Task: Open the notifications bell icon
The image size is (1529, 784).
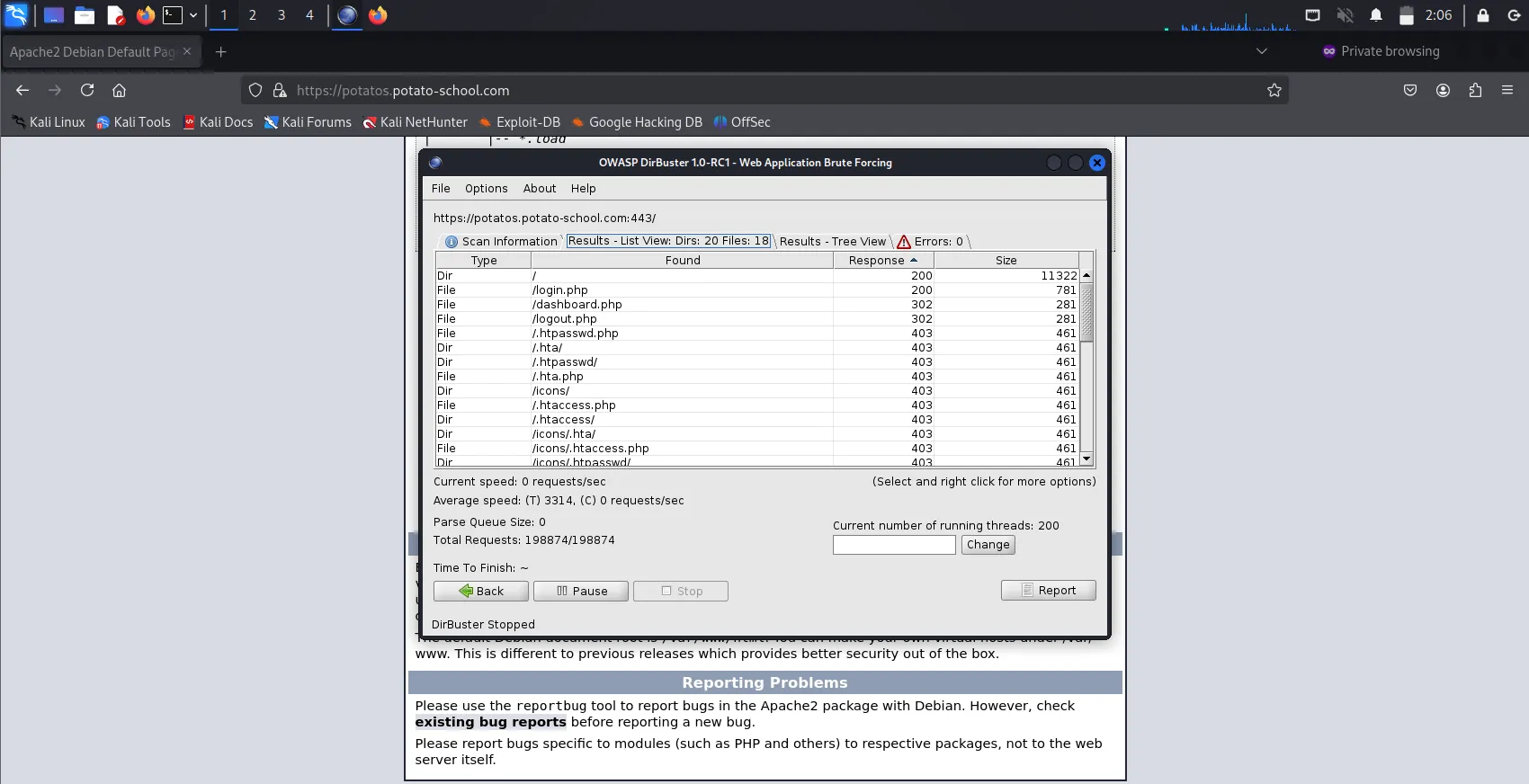Action: coord(1376,15)
